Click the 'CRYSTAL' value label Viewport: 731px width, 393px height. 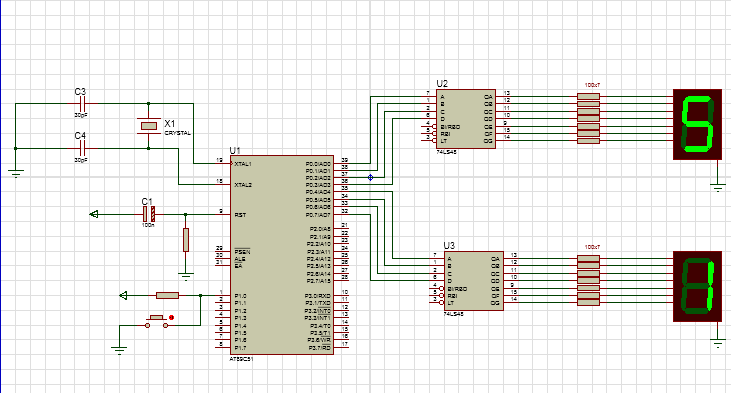[178, 133]
